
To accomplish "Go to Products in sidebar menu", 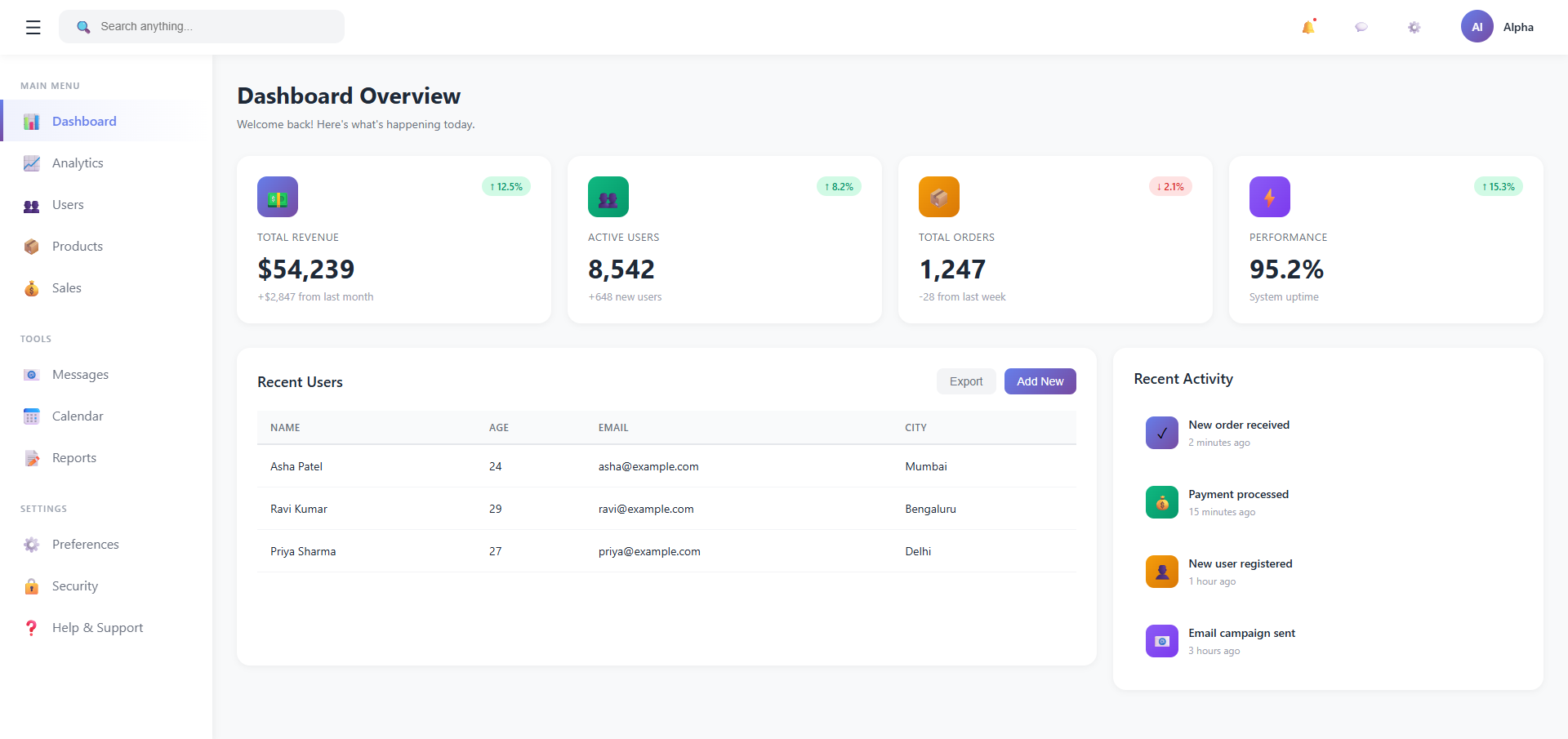I will (x=78, y=247).
